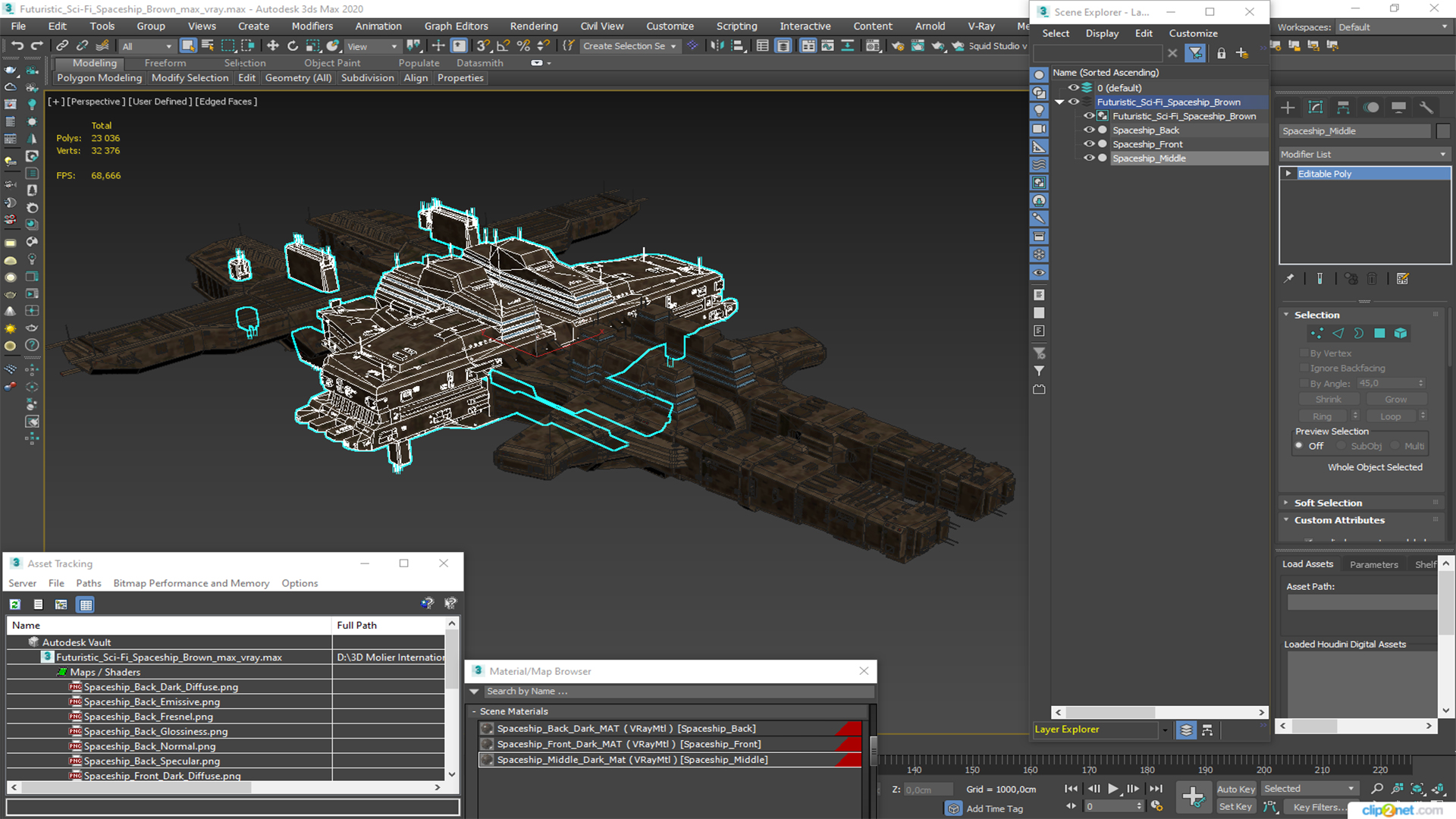Switch to the Freeform ribbon tab
The image size is (1456, 819).
point(165,63)
